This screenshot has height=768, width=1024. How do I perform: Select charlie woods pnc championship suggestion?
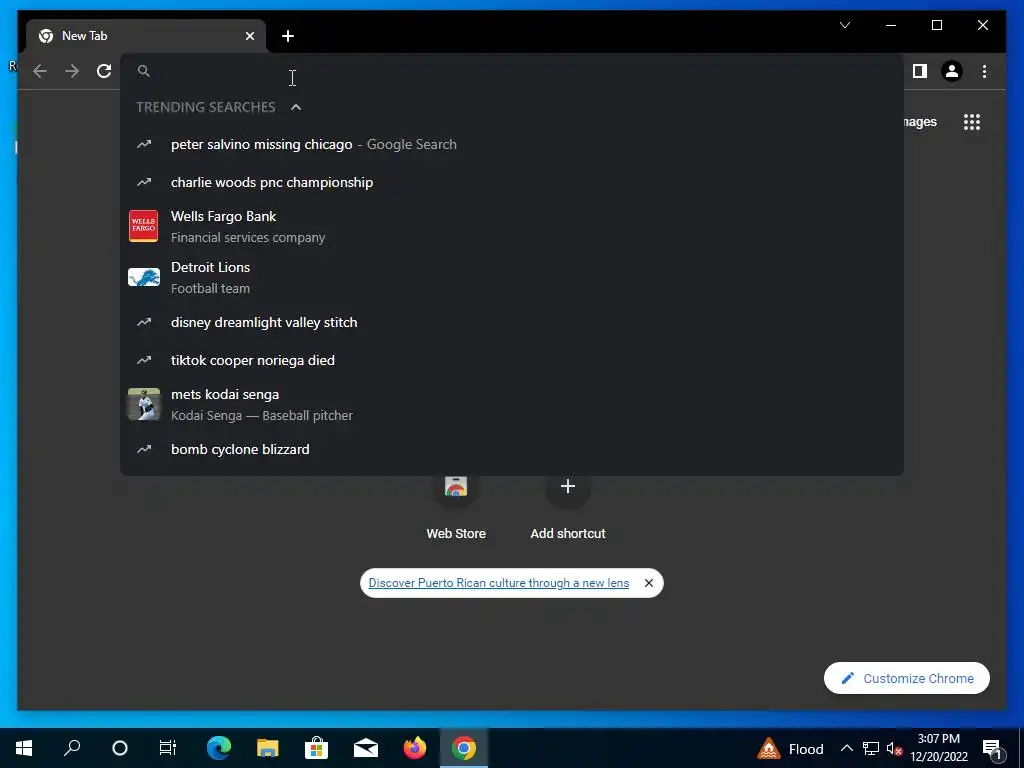tap(512, 182)
